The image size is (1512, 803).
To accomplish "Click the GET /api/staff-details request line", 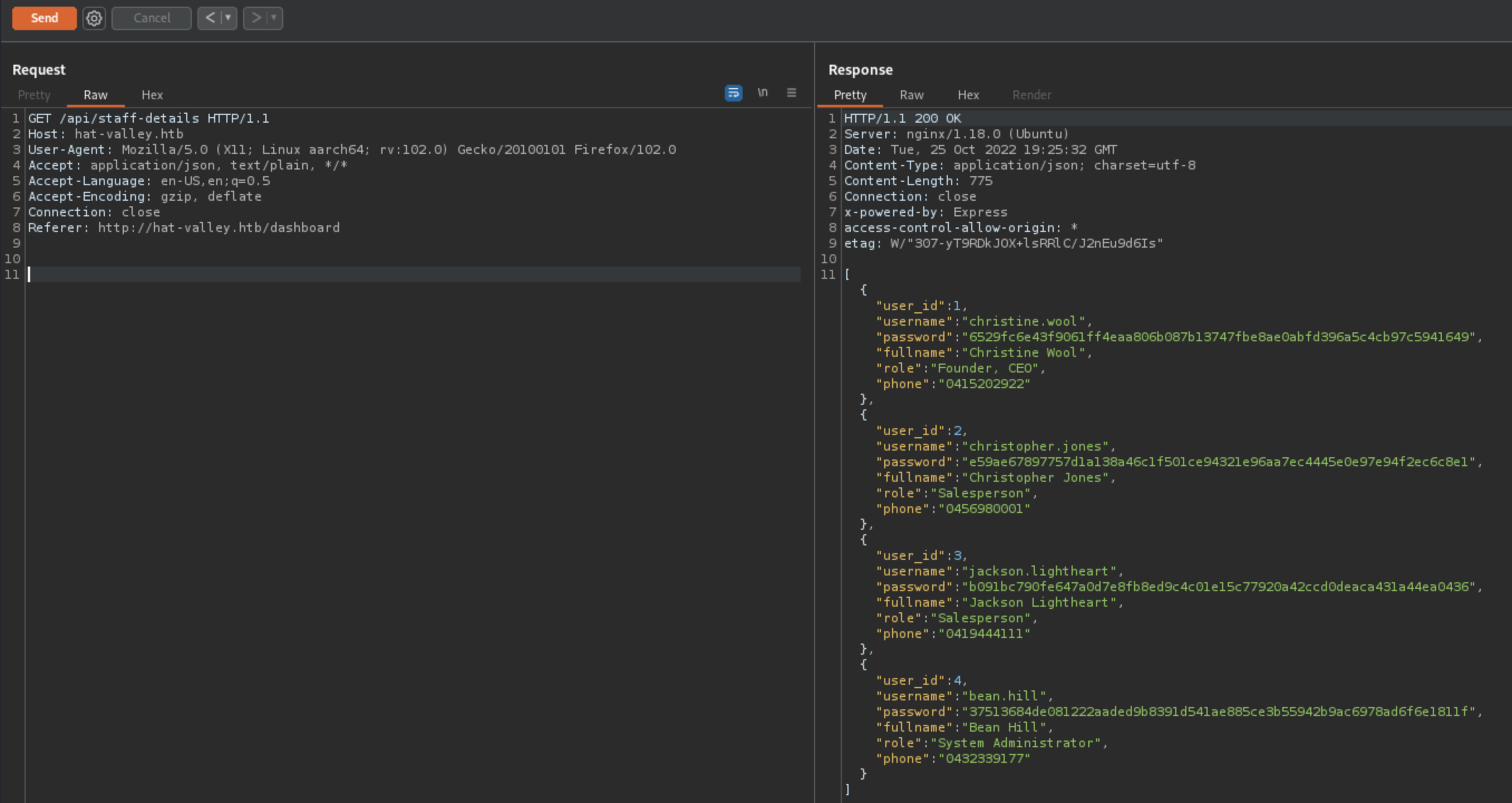I will click(148, 119).
